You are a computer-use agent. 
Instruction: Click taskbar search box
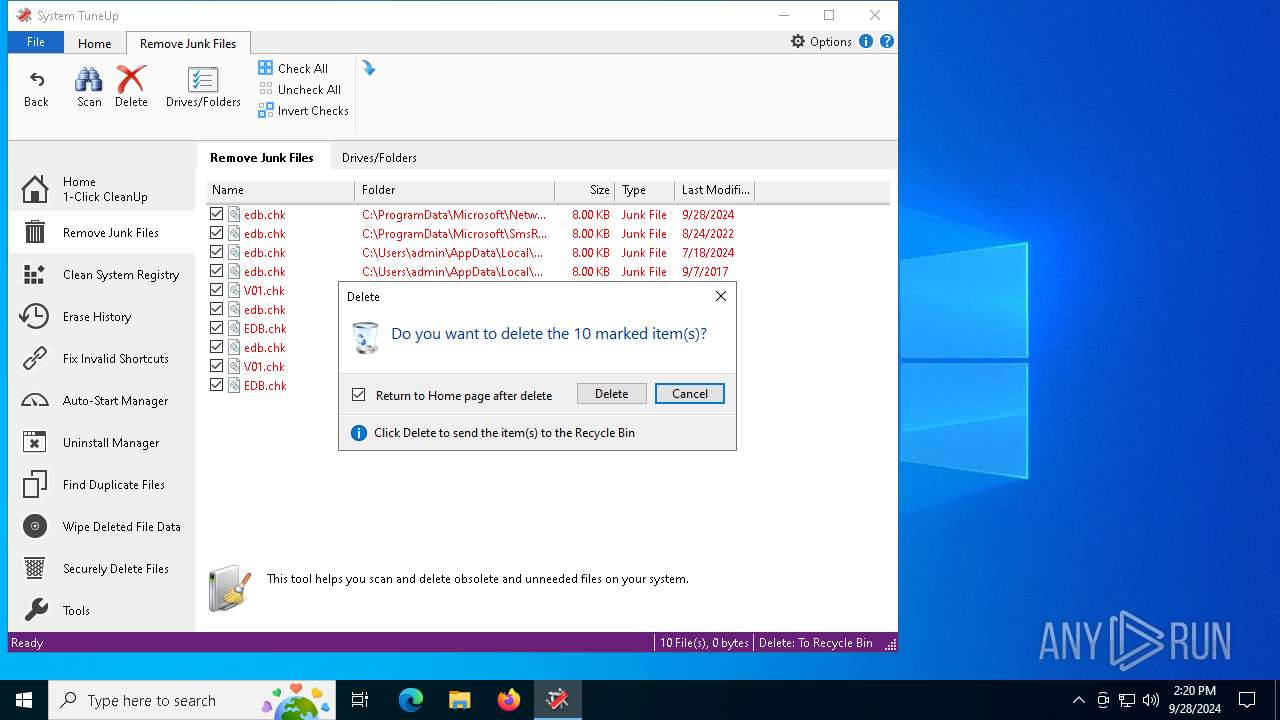coord(194,700)
